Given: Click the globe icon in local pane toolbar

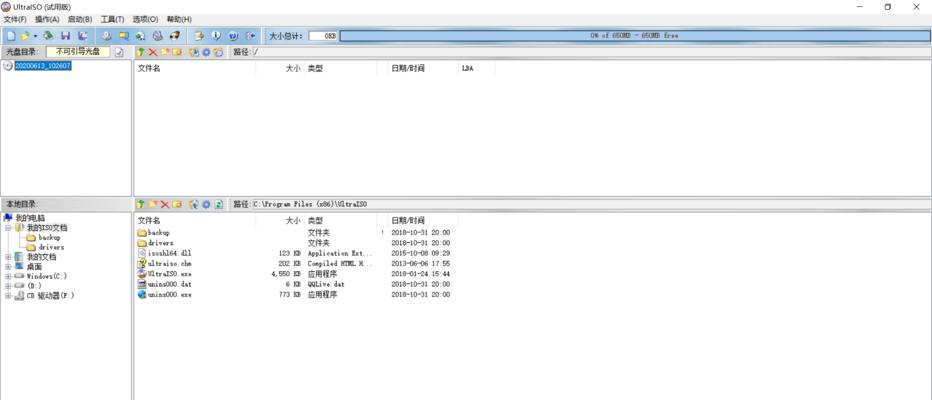Looking at the screenshot, I should pos(194,204).
